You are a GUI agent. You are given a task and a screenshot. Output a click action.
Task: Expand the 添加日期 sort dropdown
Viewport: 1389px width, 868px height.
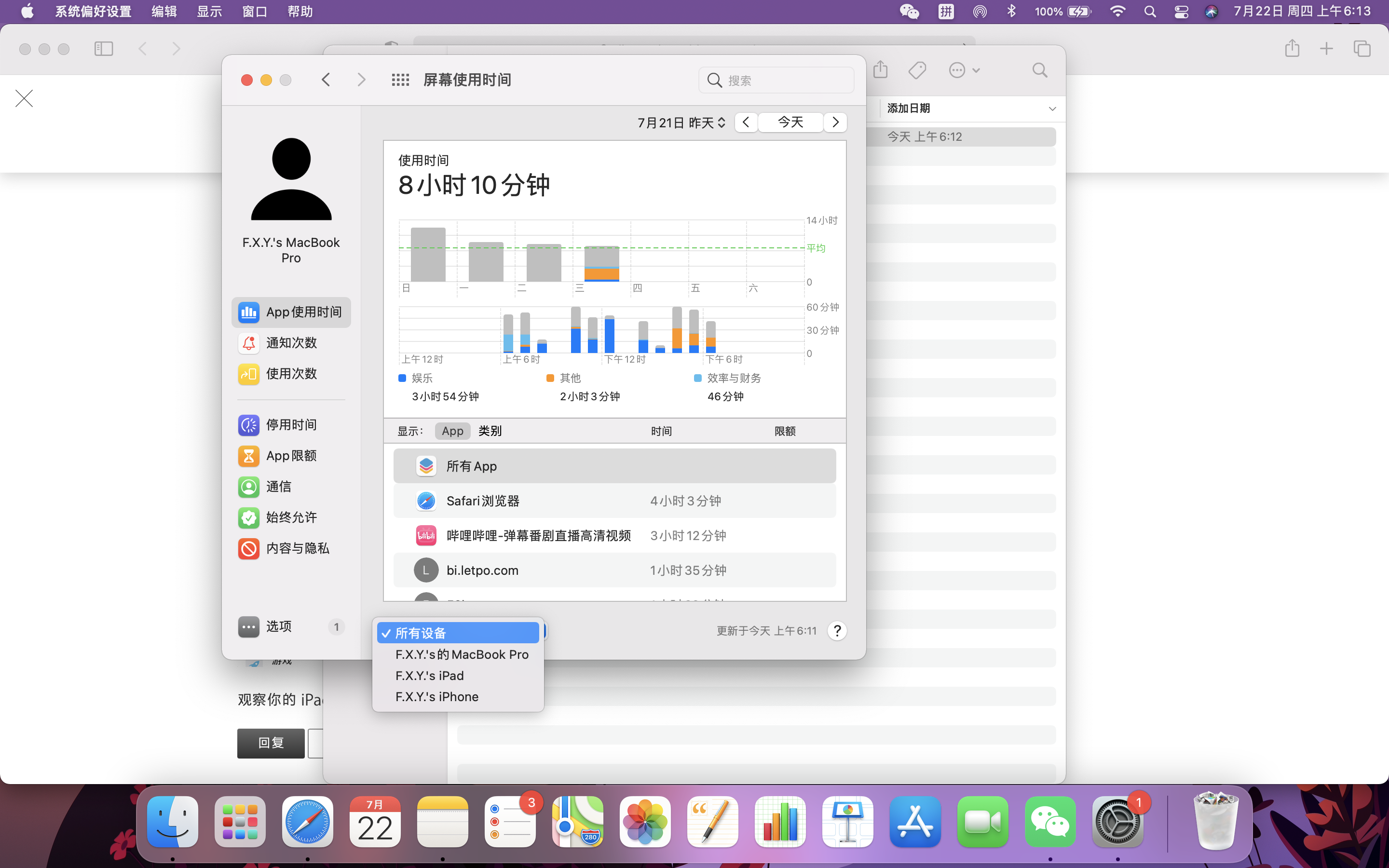tap(1051, 108)
